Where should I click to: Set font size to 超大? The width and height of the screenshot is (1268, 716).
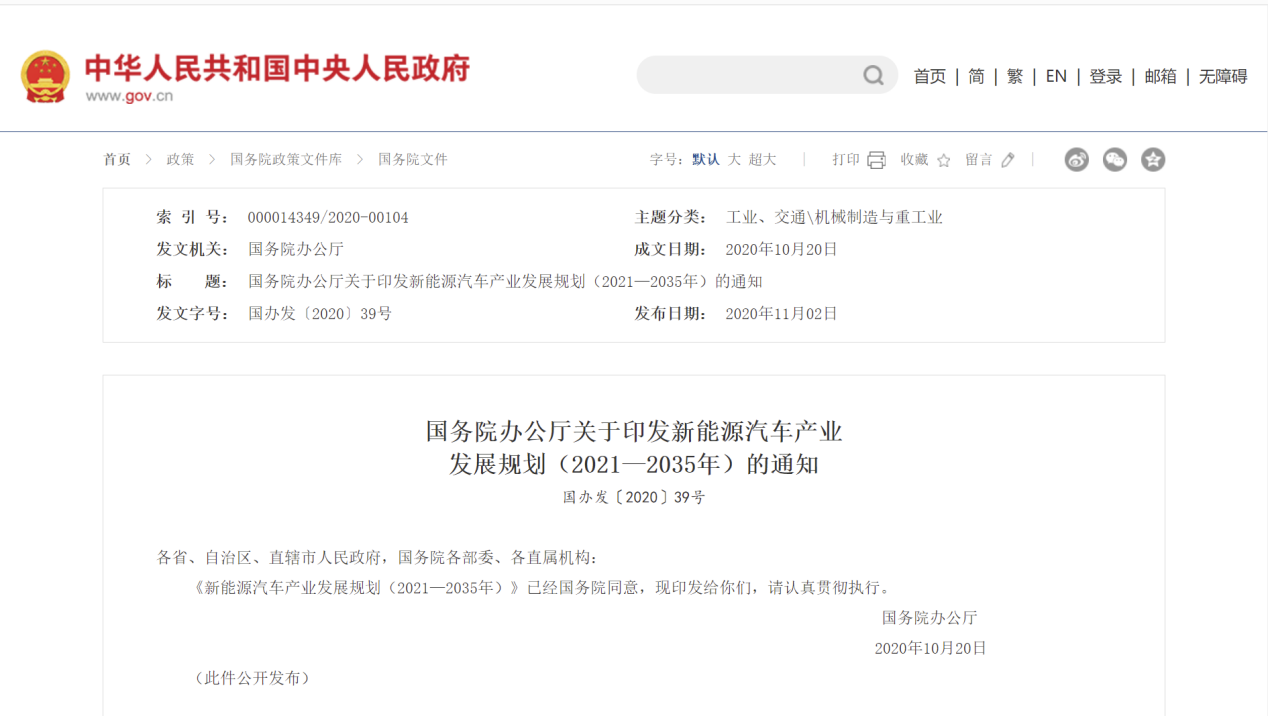click(762, 160)
